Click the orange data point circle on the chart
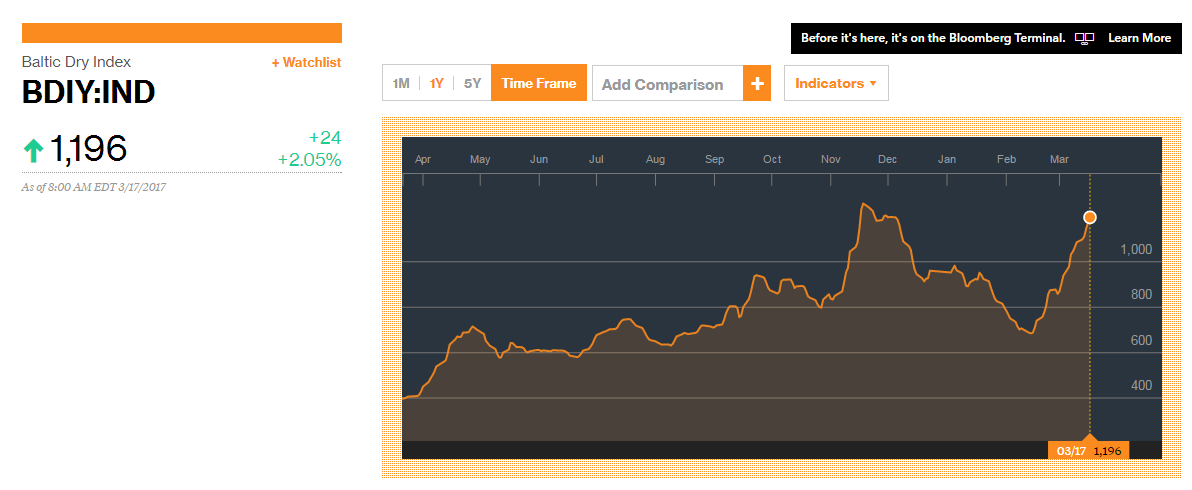Screen dimensions: 1192x490 [1090, 217]
